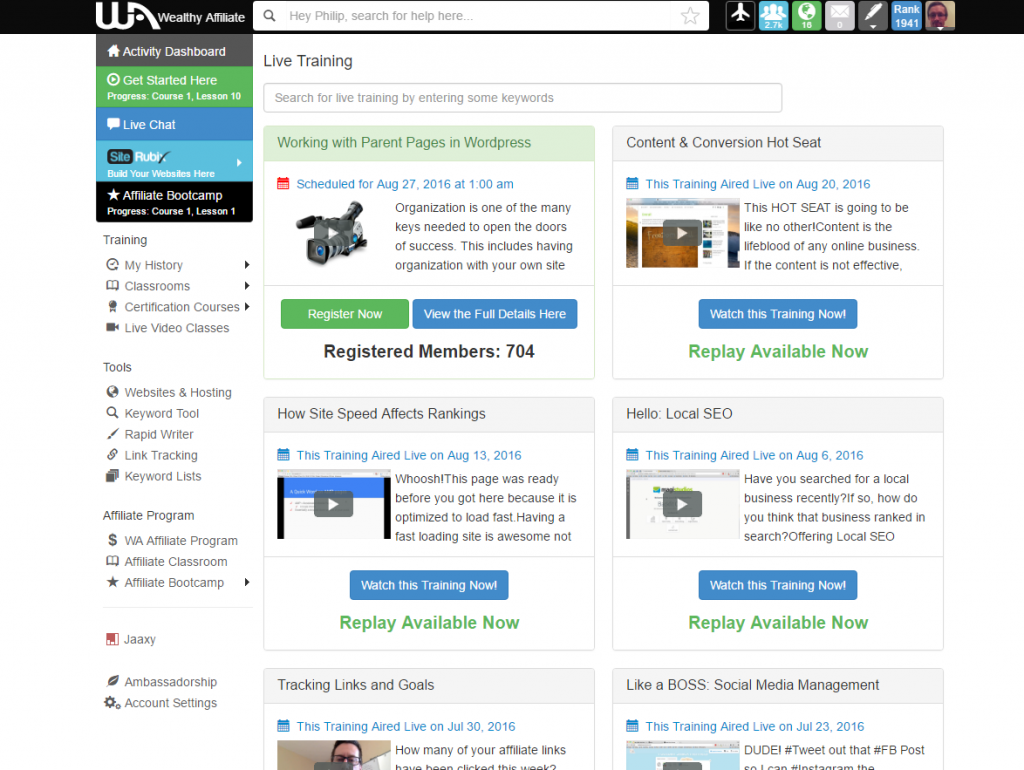Click the Keyword Tool magnifier icon
The width and height of the screenshot is (1024, 770).
pos(112,413)
